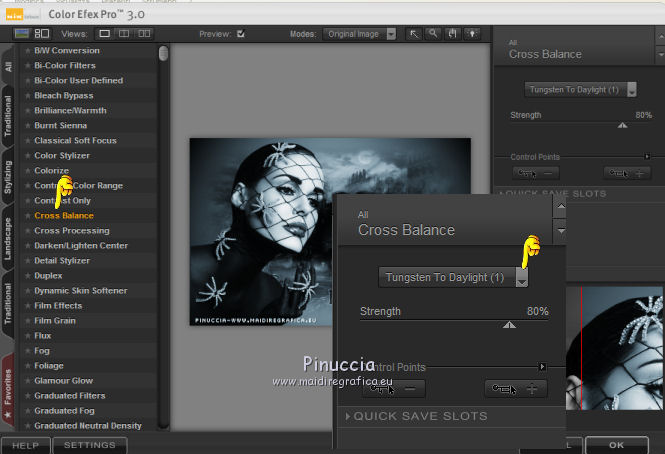Screen dimensions: 665x454
Task: Select the Colorize filter
Action: (x=51, y=171)
